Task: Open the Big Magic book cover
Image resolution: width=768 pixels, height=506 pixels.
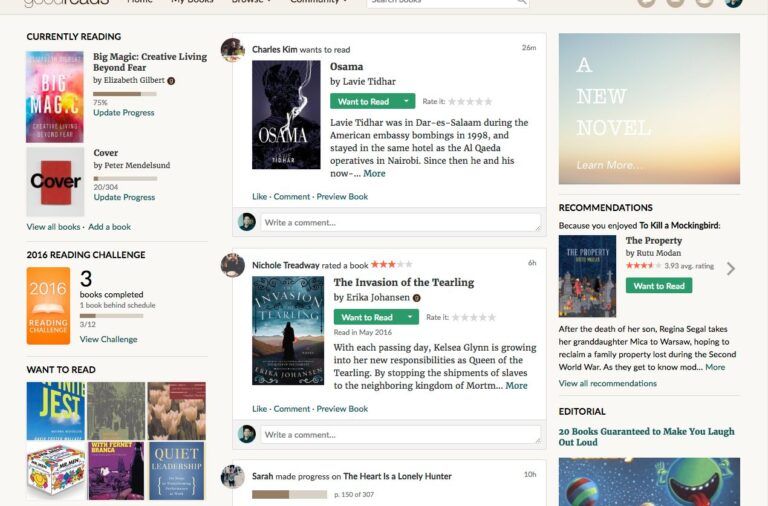Action: click(55, 97)
